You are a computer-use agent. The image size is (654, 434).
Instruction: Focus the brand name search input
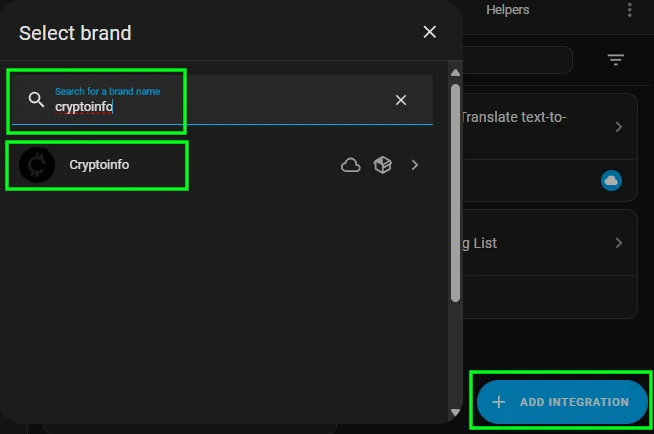click(x=222, y=100)
